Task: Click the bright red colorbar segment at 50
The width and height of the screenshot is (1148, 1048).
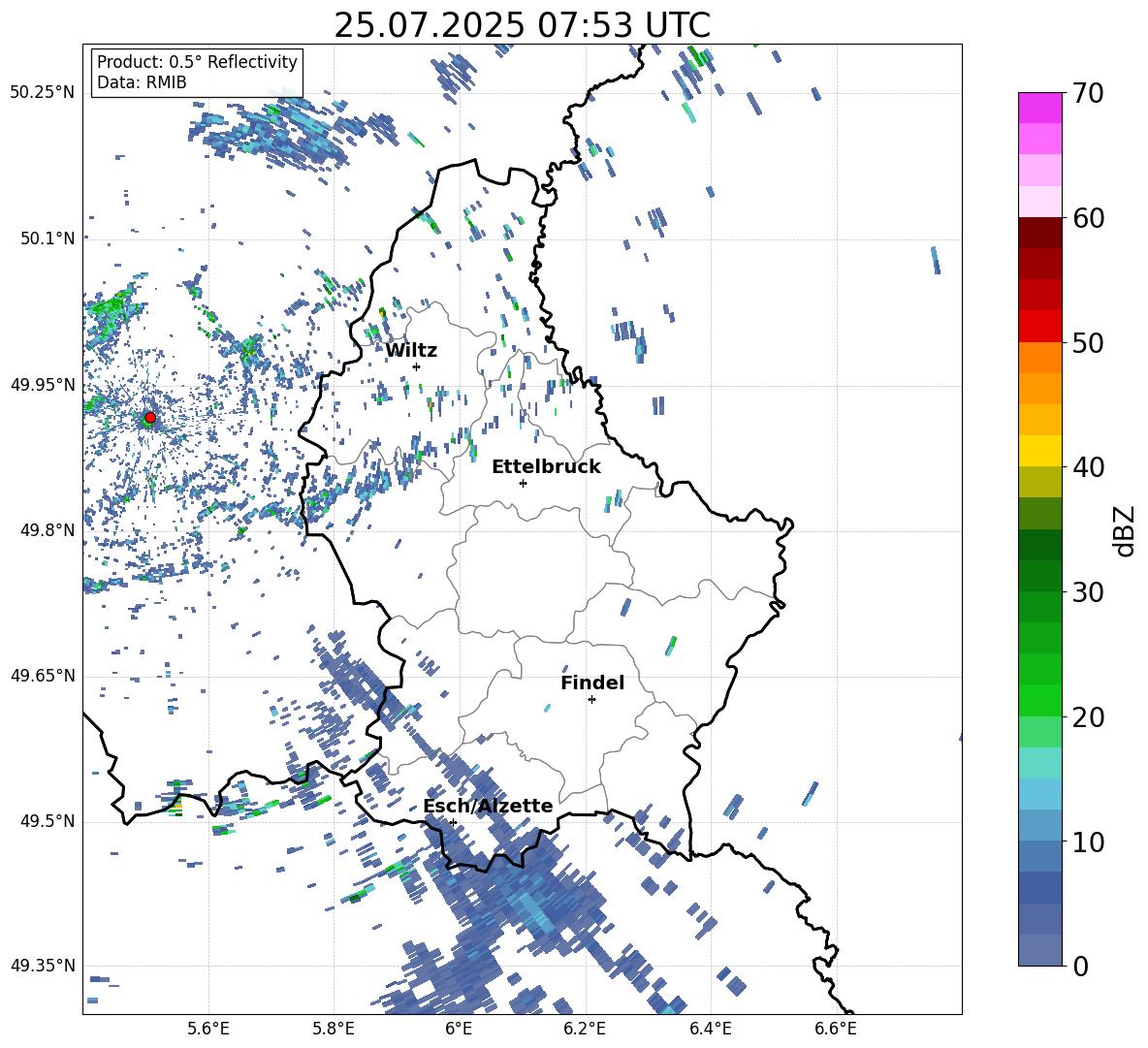Action: (x=1040, y=327)
